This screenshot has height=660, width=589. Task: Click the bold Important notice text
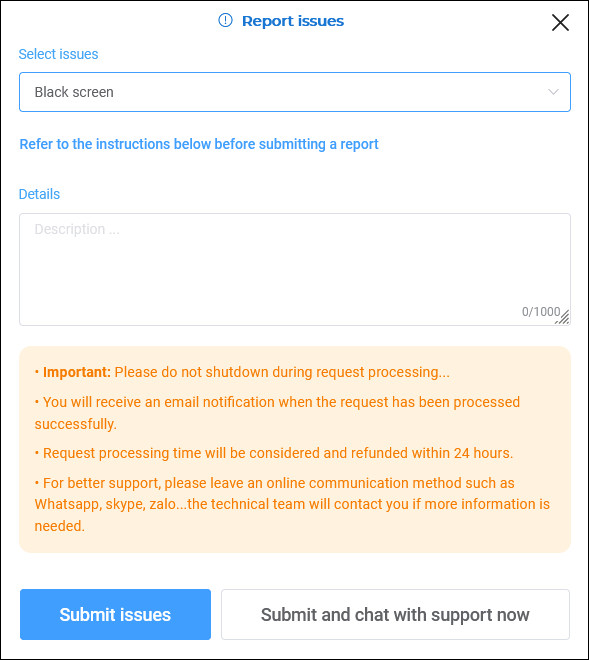77,372
